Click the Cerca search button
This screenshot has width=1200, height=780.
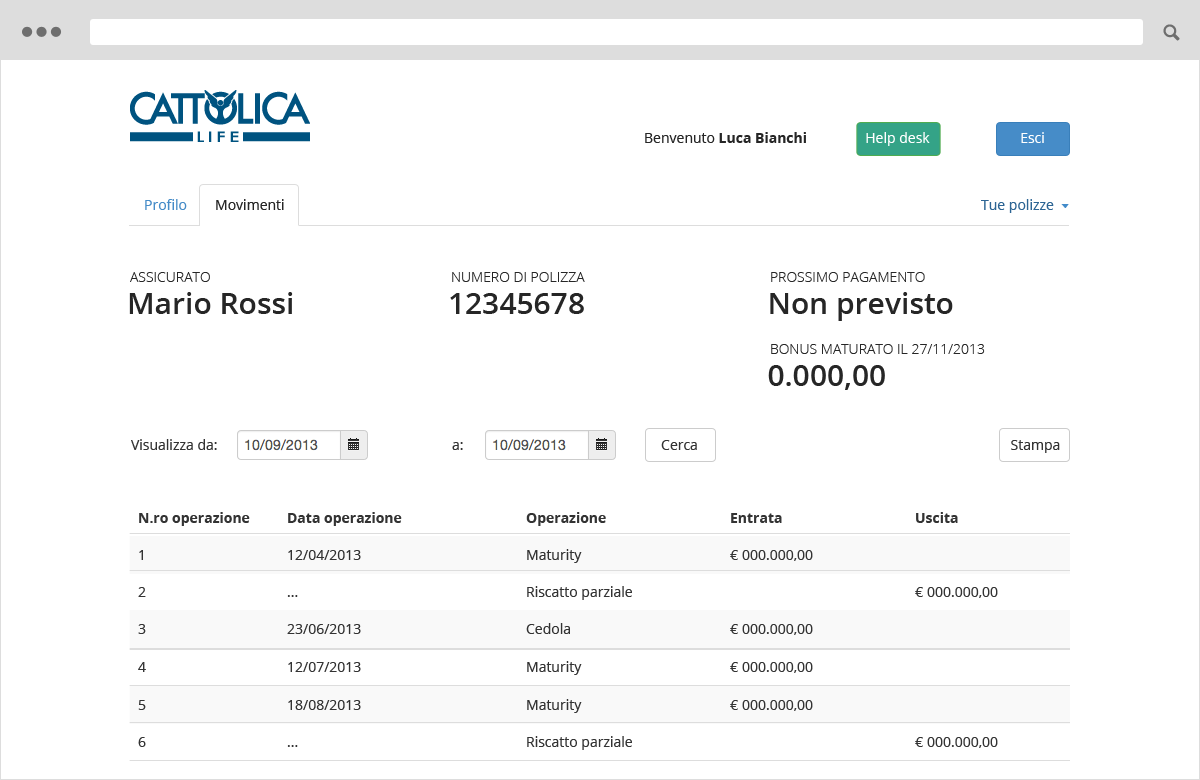680,445
